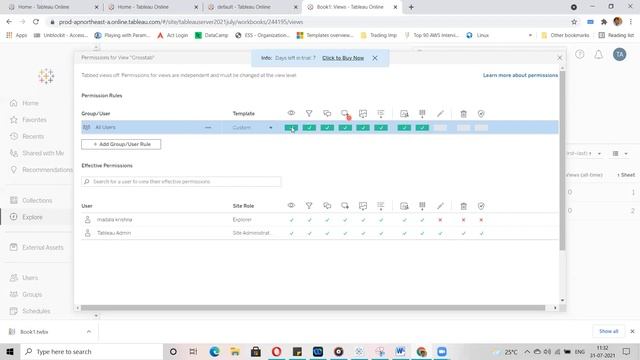The image size is (640, 360).
Task: Click Download Image icon in Permission Rules header
Action: pyautogui.click(x=363, y=113)
